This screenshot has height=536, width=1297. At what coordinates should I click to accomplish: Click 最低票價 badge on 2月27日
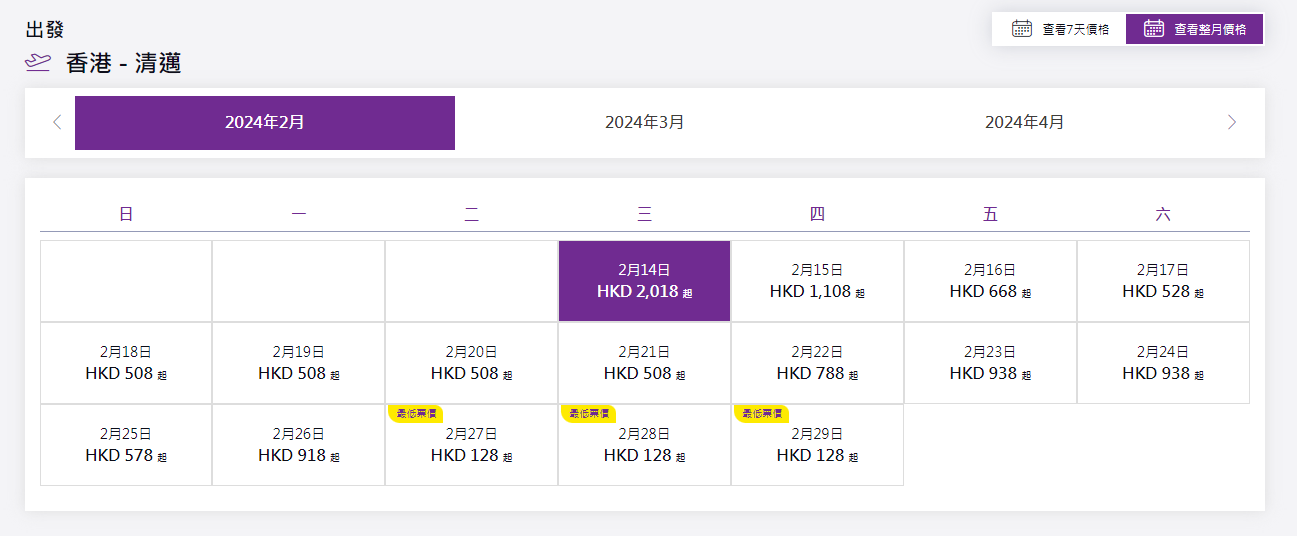[414, 413]
